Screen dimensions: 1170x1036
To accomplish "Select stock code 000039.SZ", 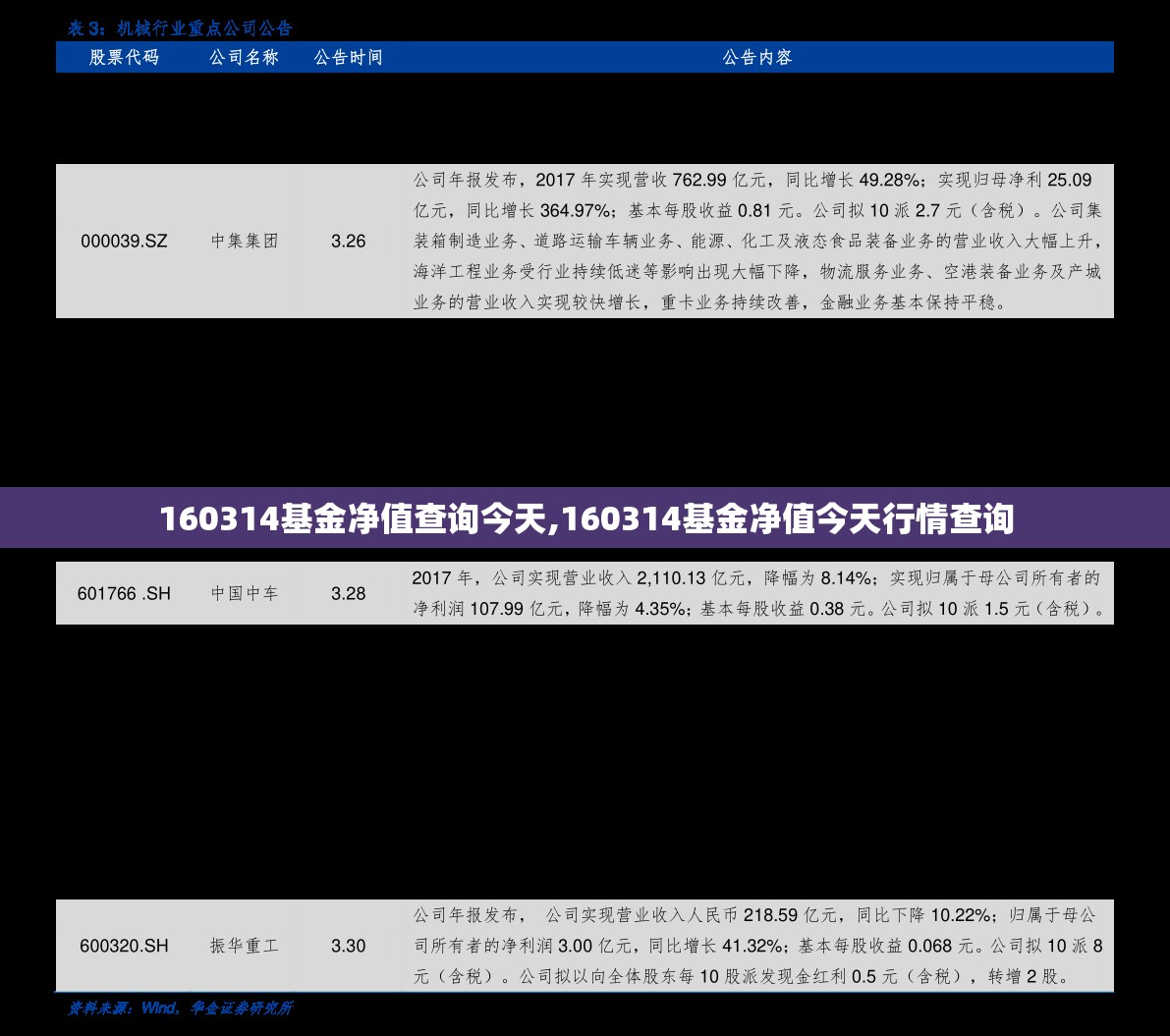I will [124, 241].
